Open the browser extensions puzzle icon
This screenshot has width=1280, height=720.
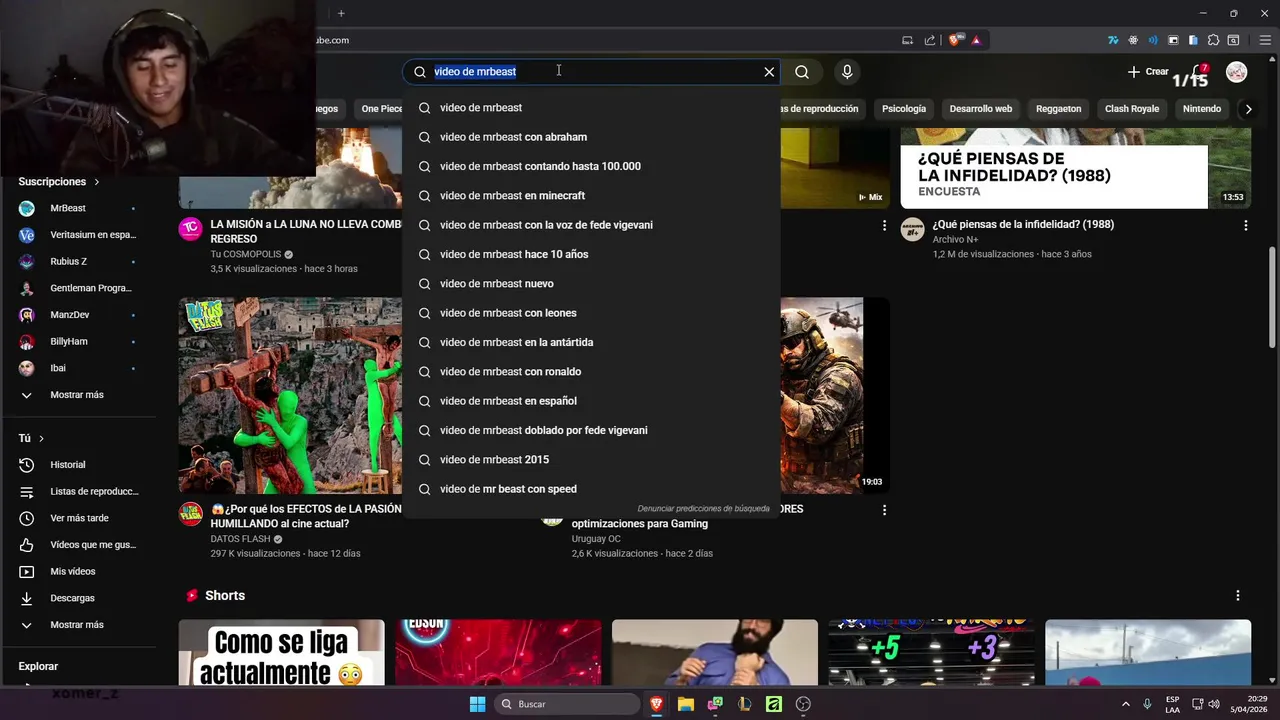[x=1213, y=40]
